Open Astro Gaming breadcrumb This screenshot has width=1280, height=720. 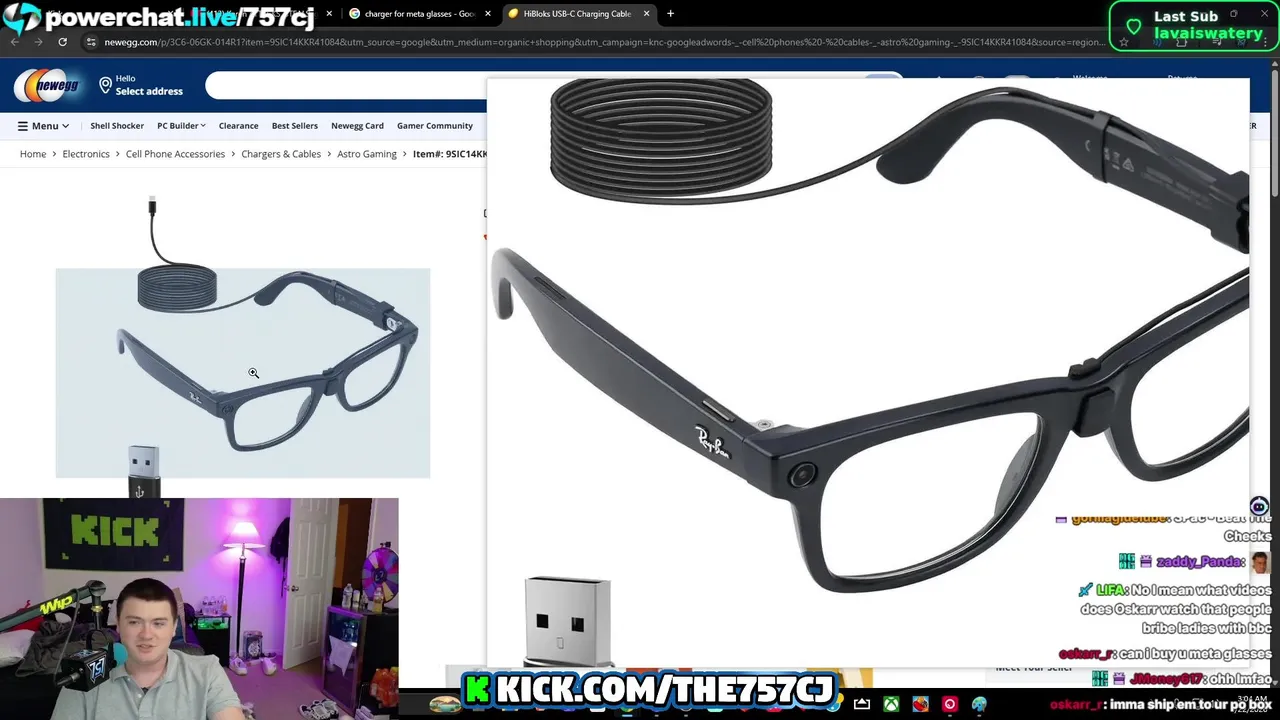pos(367,154)
